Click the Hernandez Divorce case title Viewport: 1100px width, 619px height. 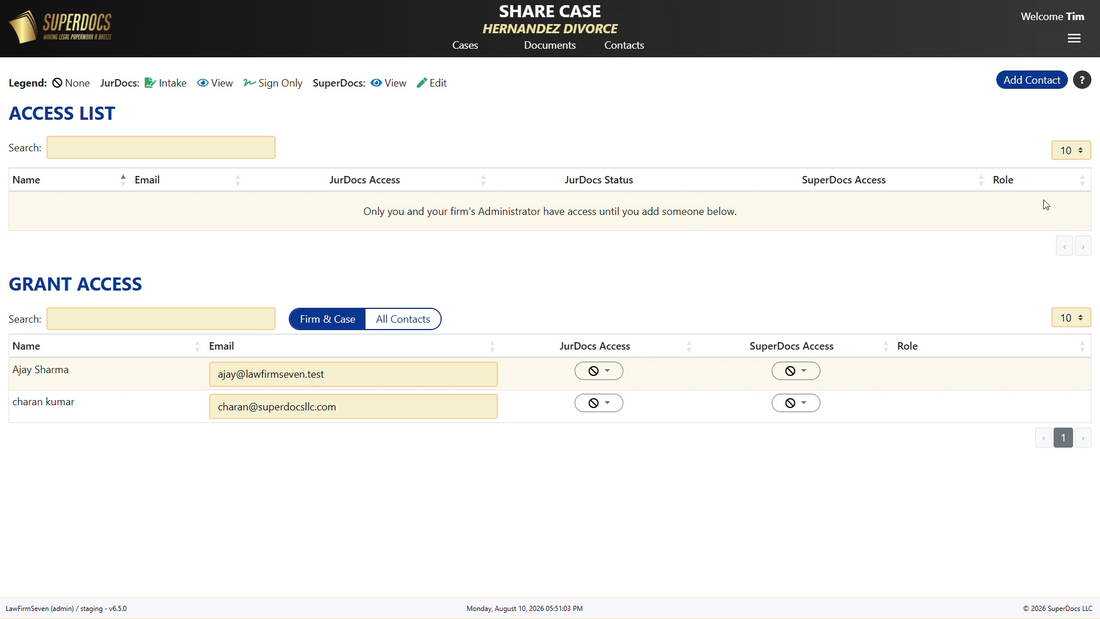click(x=550, y=29)
